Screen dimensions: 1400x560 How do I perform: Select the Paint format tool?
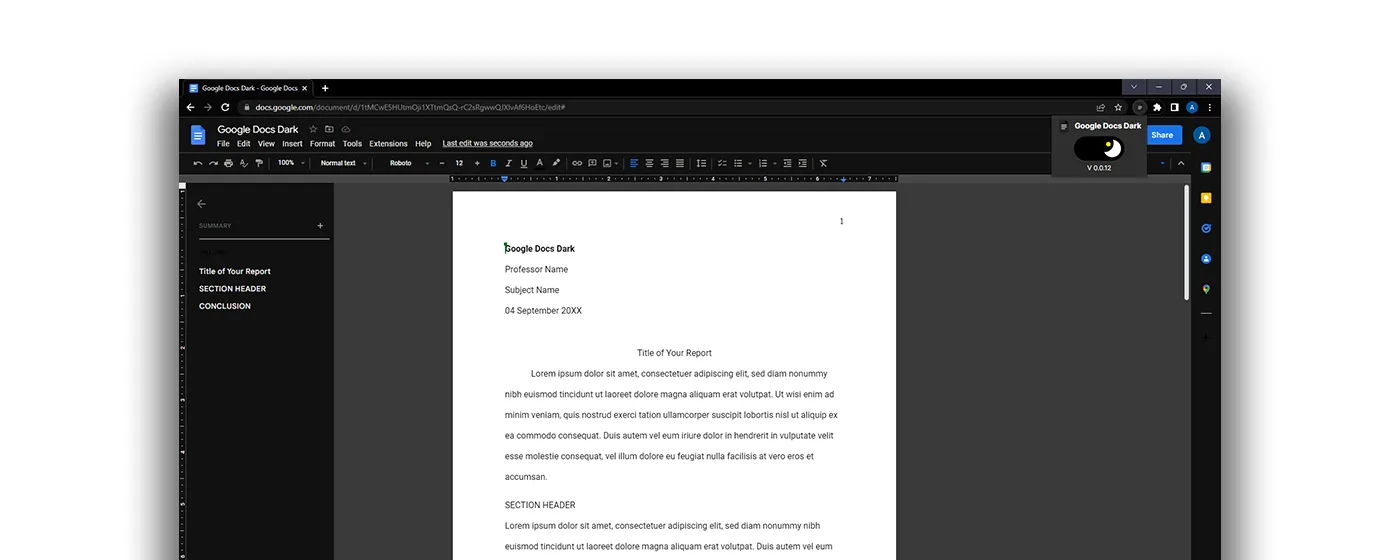tap(259, 163)
